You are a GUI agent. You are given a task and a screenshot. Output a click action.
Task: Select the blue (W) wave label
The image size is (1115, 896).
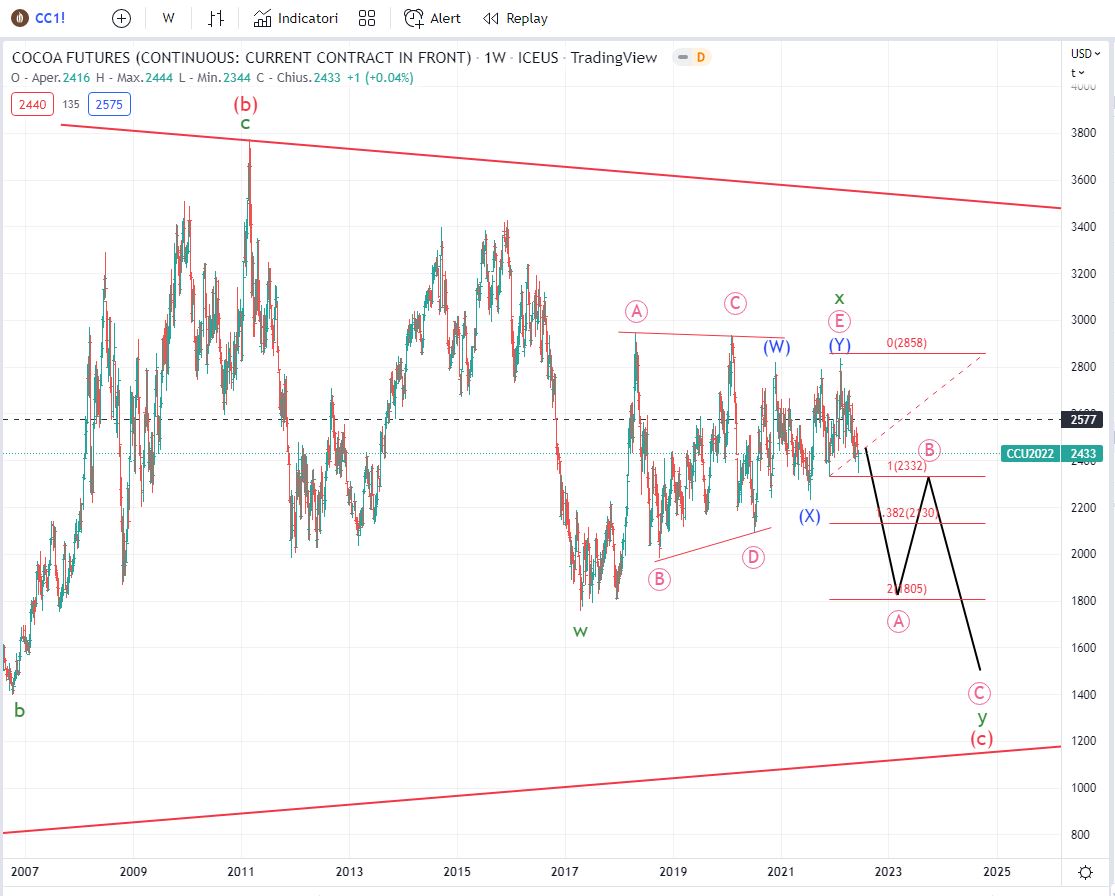[777, 347]
